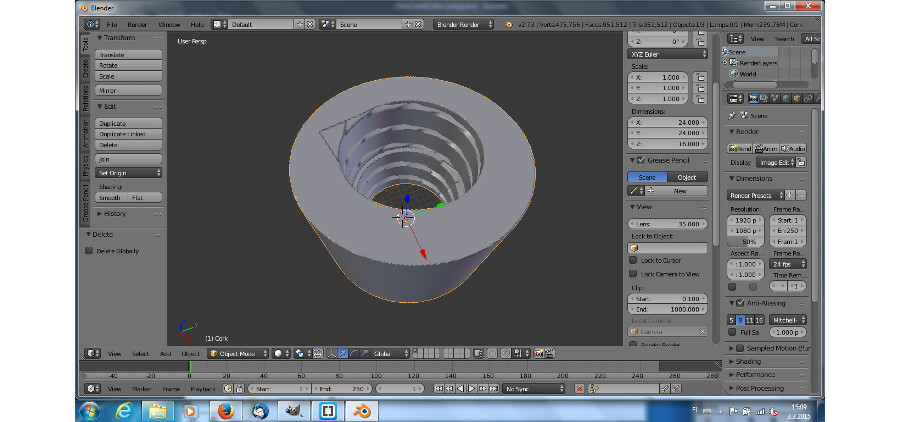Click the Duplicate button
This screenshot has width=900, height=422.
[x=130, y=123]
